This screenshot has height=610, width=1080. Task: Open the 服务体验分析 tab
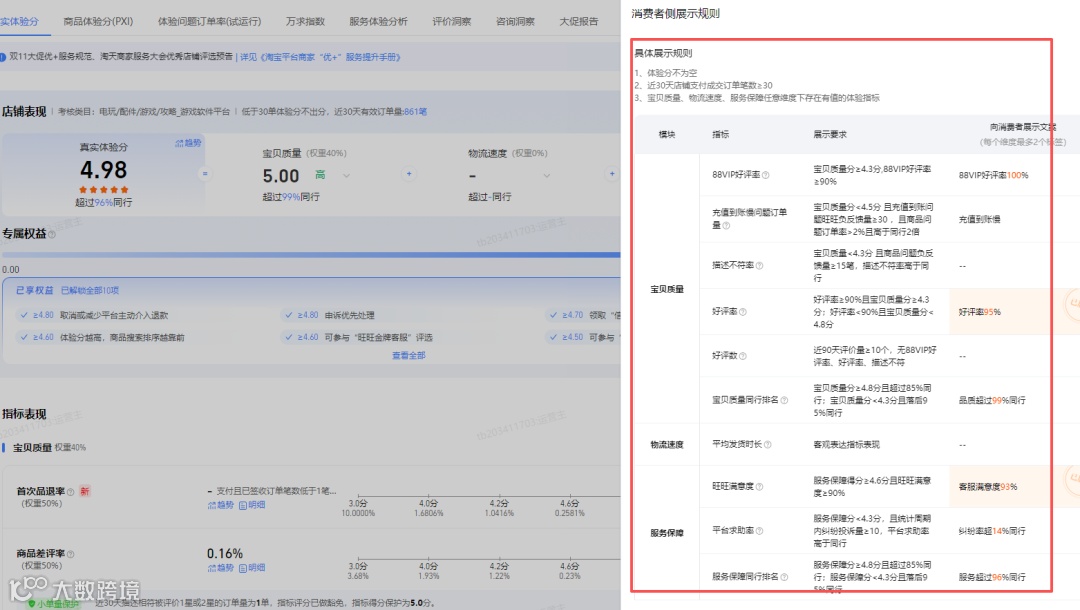tap(378, 21)
